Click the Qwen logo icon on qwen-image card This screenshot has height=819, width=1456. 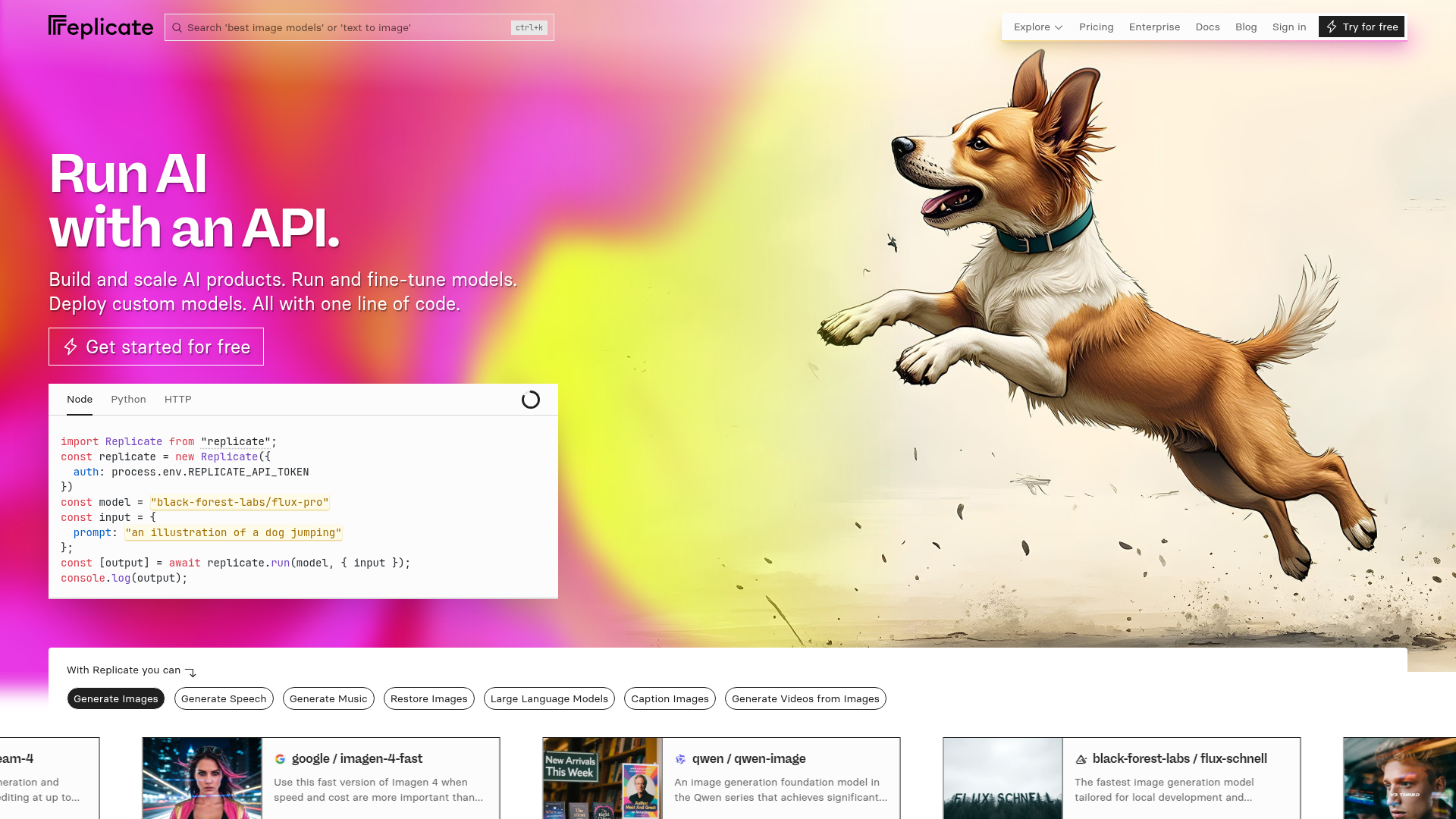tap(680, 759)
